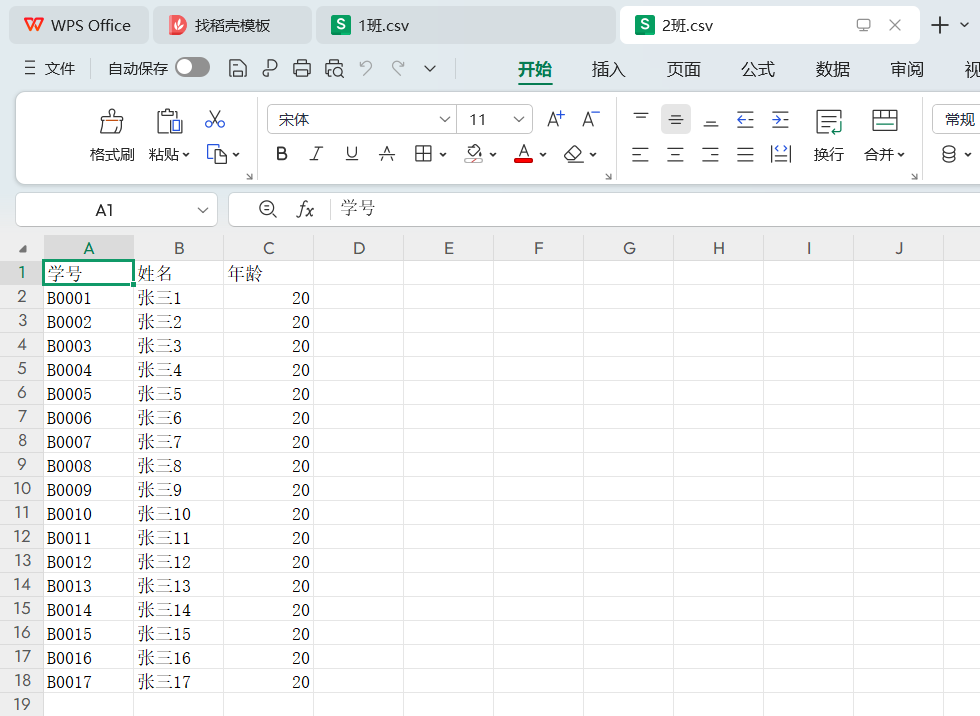The image size is (980, 716).
Task: Switch to the 1班.csv document tab
Action: click(466, 26)
